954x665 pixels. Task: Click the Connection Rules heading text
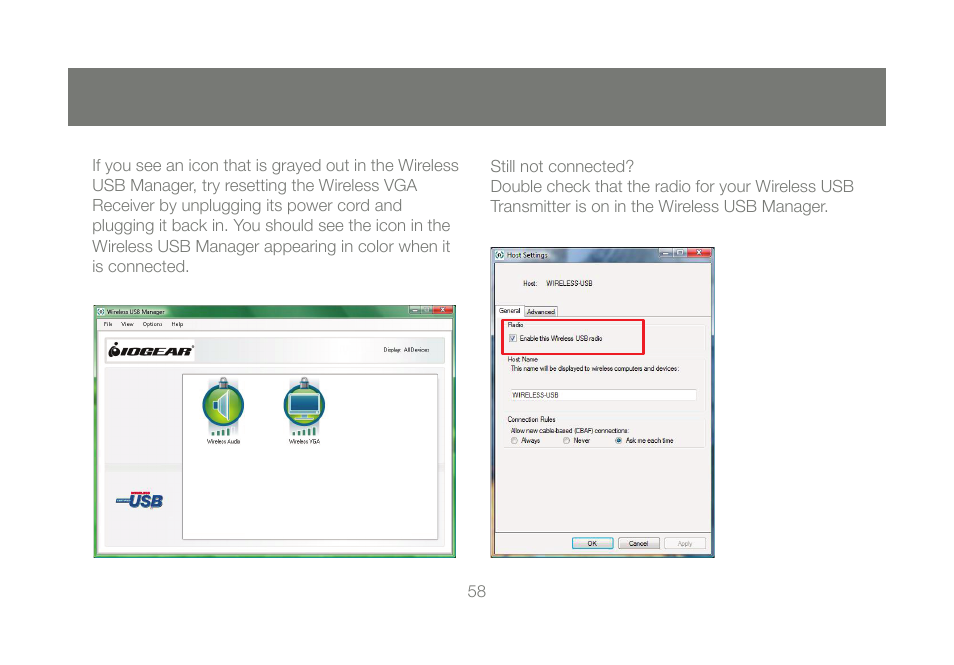[531, 419]
